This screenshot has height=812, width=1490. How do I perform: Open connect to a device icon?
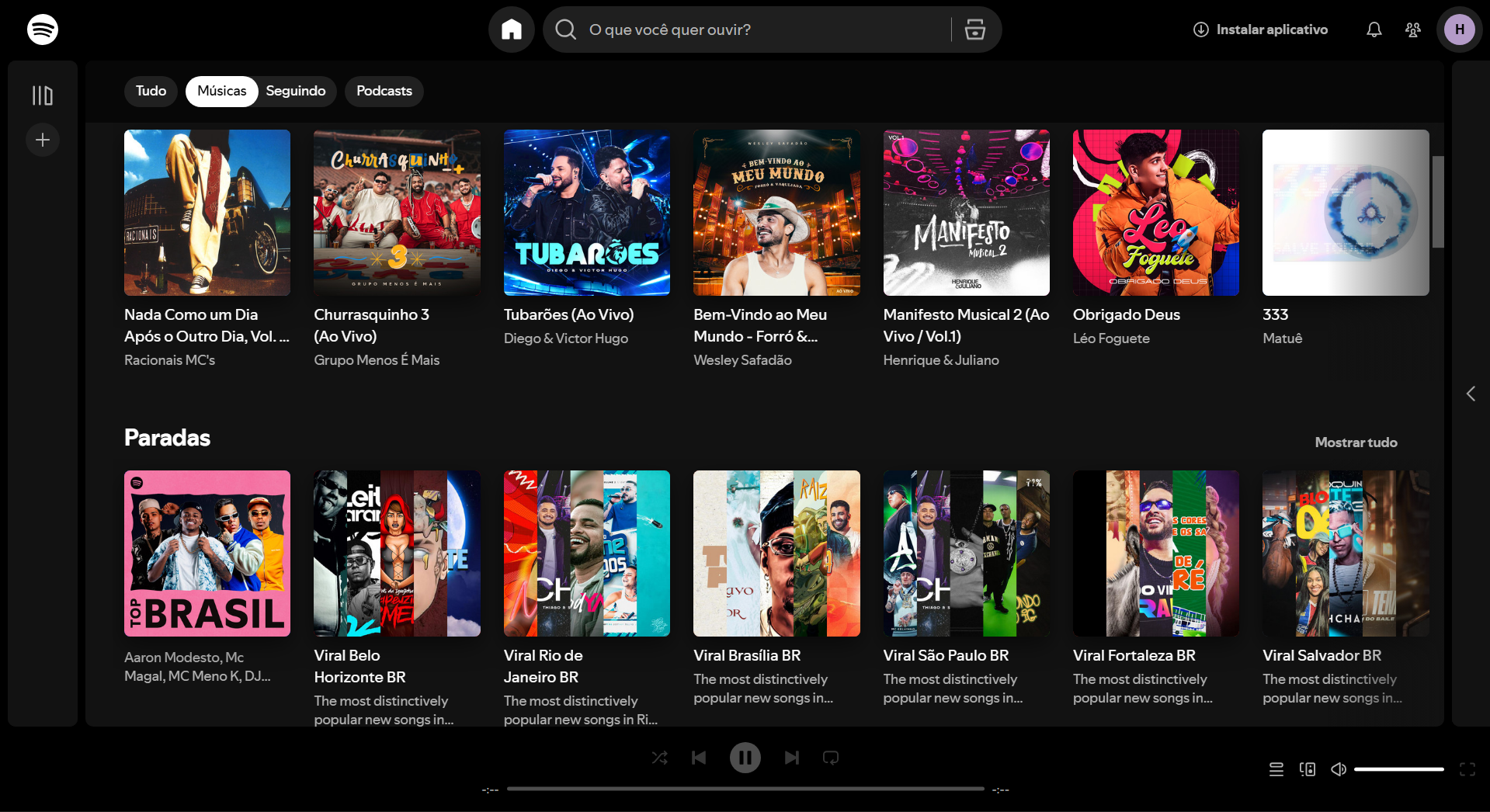click(x=1308, y=769)
